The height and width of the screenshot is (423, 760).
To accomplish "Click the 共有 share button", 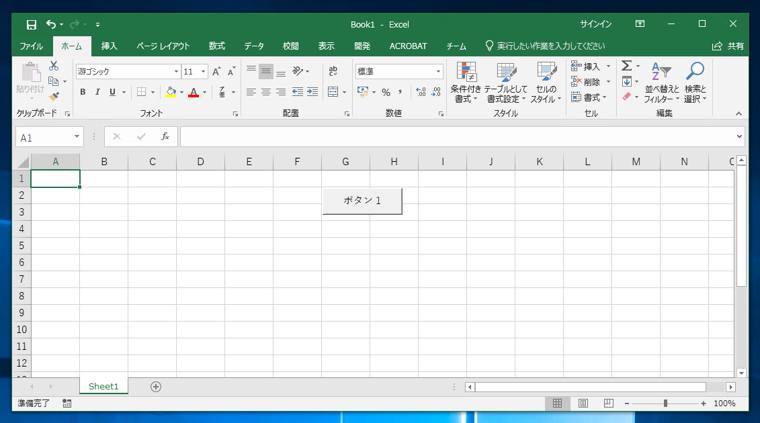I will [x=728, y=46].
